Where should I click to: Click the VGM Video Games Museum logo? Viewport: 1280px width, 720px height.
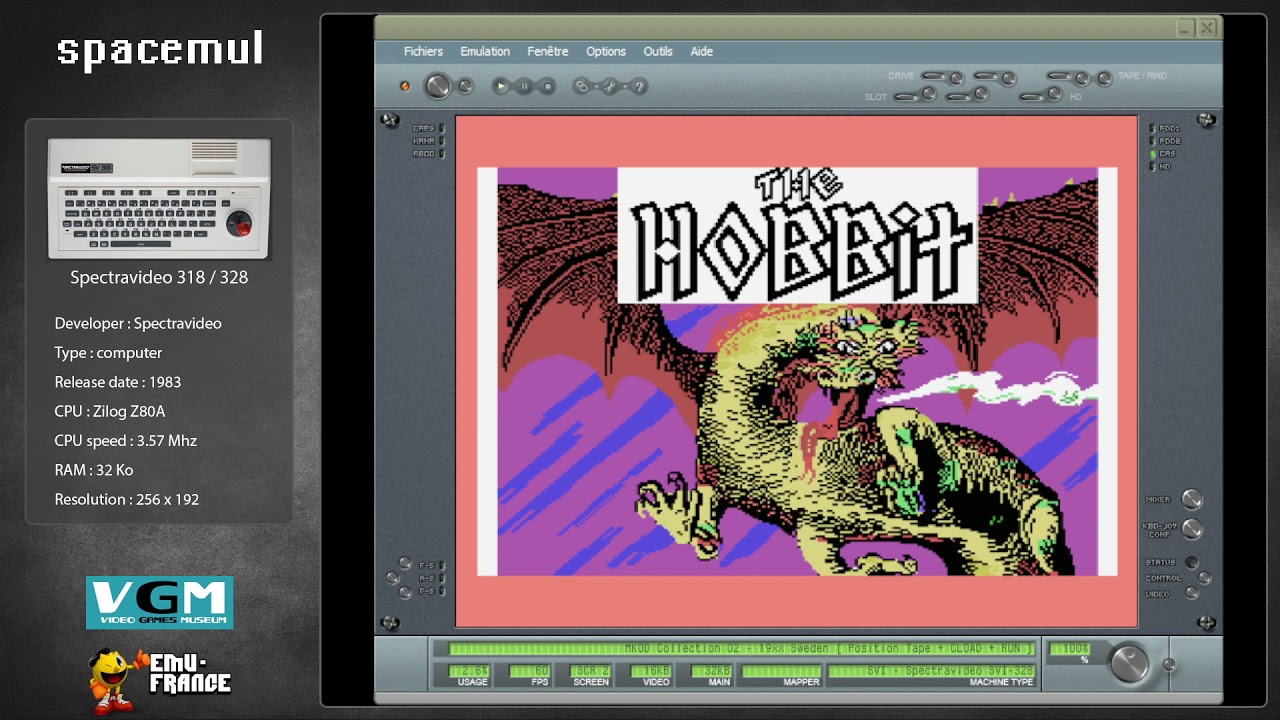(x=160, y=602)
